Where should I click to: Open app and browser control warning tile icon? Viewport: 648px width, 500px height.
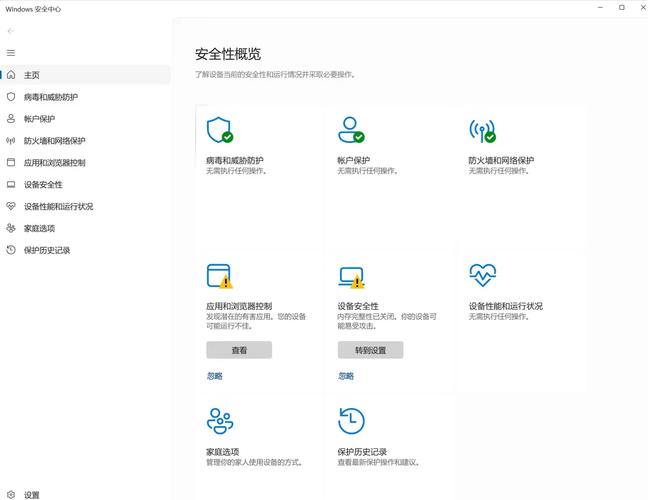220,276
